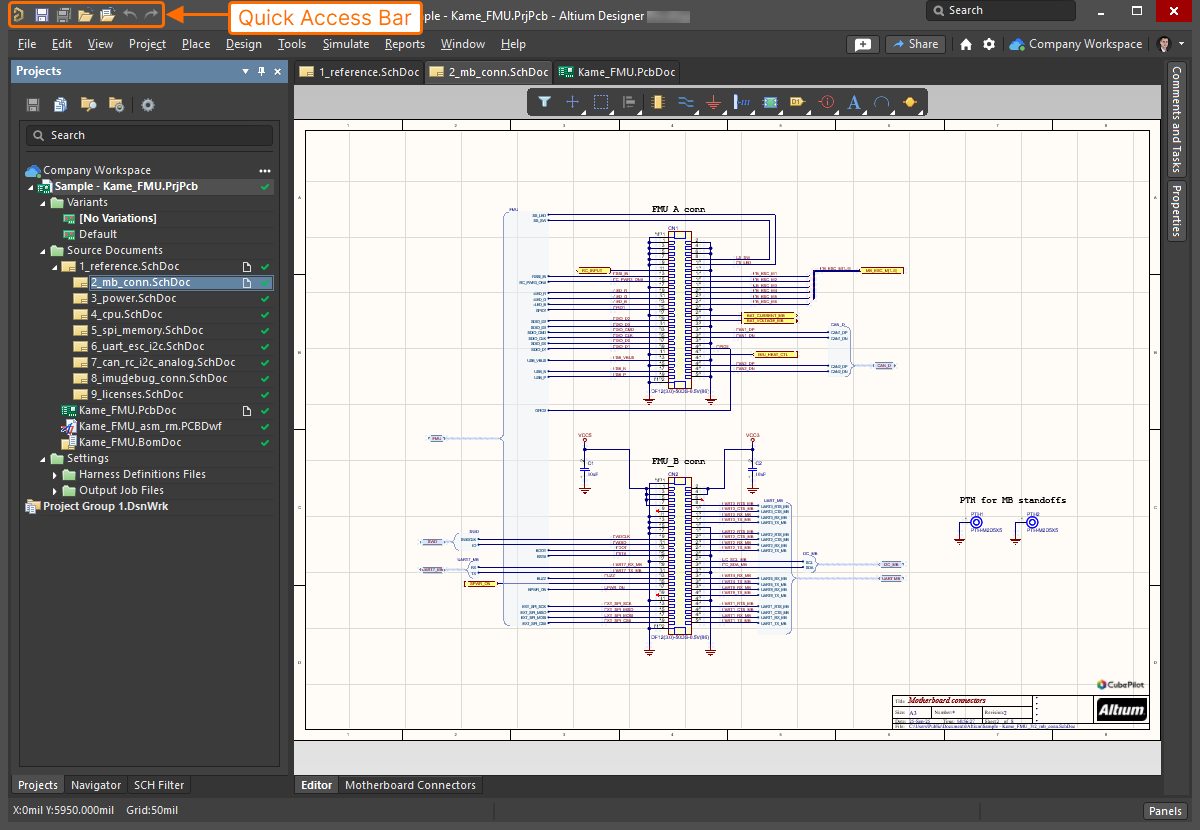Choose the GND power port tool
Viewport: 1200px width, 830px height.
713,102
